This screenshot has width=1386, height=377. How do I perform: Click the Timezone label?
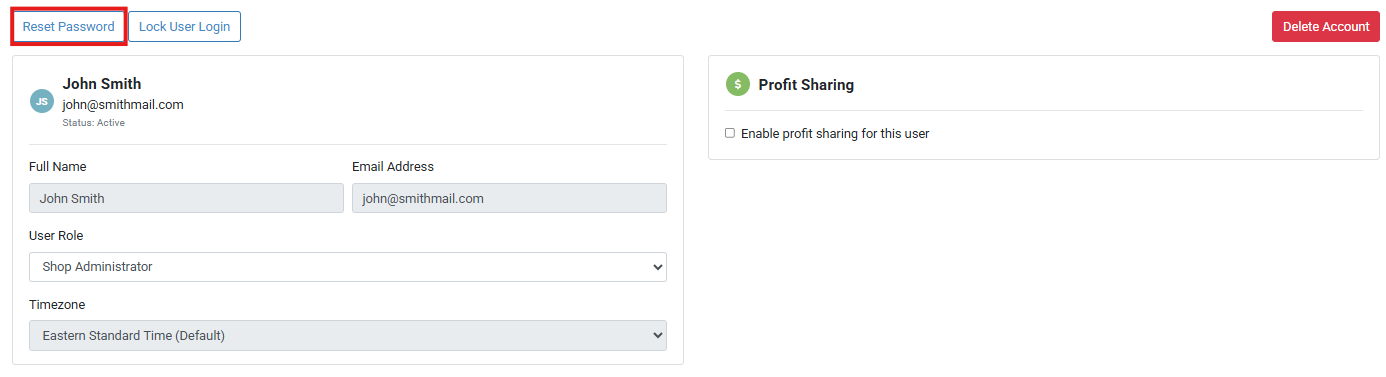click(57, 304)
